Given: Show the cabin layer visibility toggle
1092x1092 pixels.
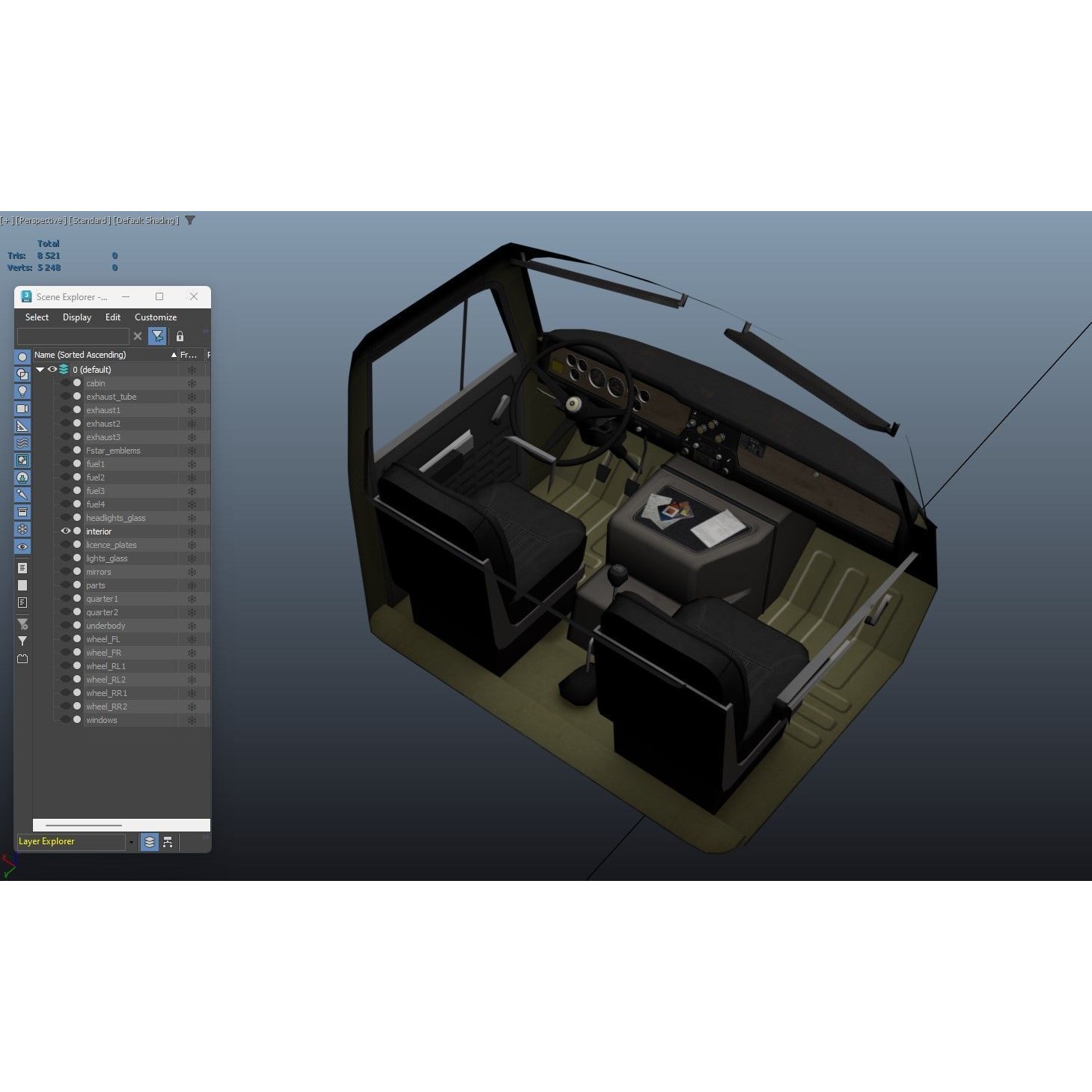Looking at the screenshot, I should coord(66,383).
